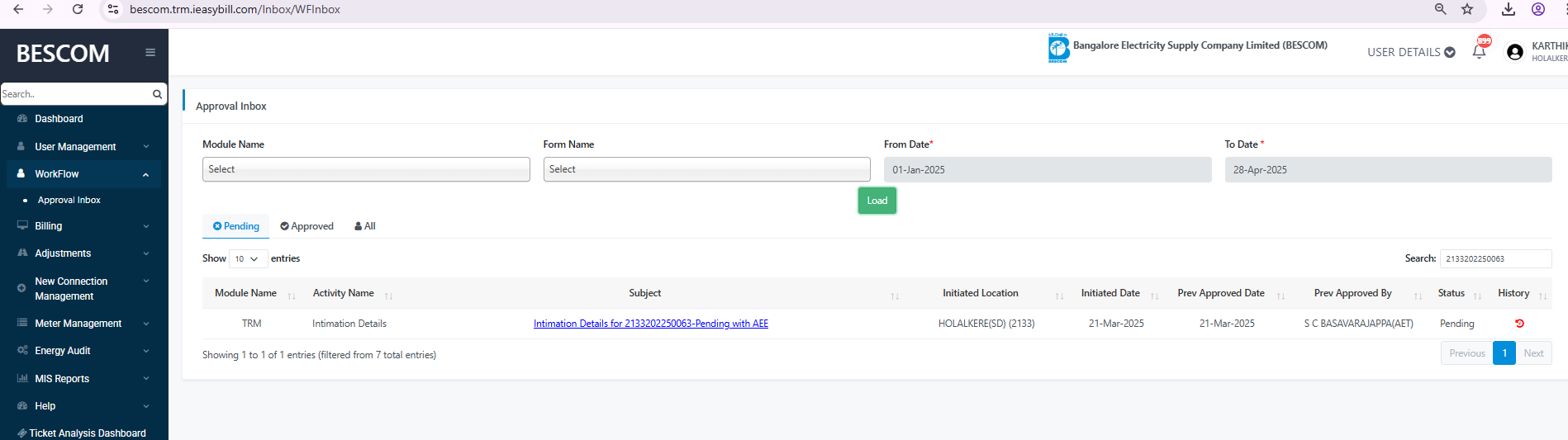1568x440 pixels.
Task: Go back using browser back arrow
Action: click(18, 9)
